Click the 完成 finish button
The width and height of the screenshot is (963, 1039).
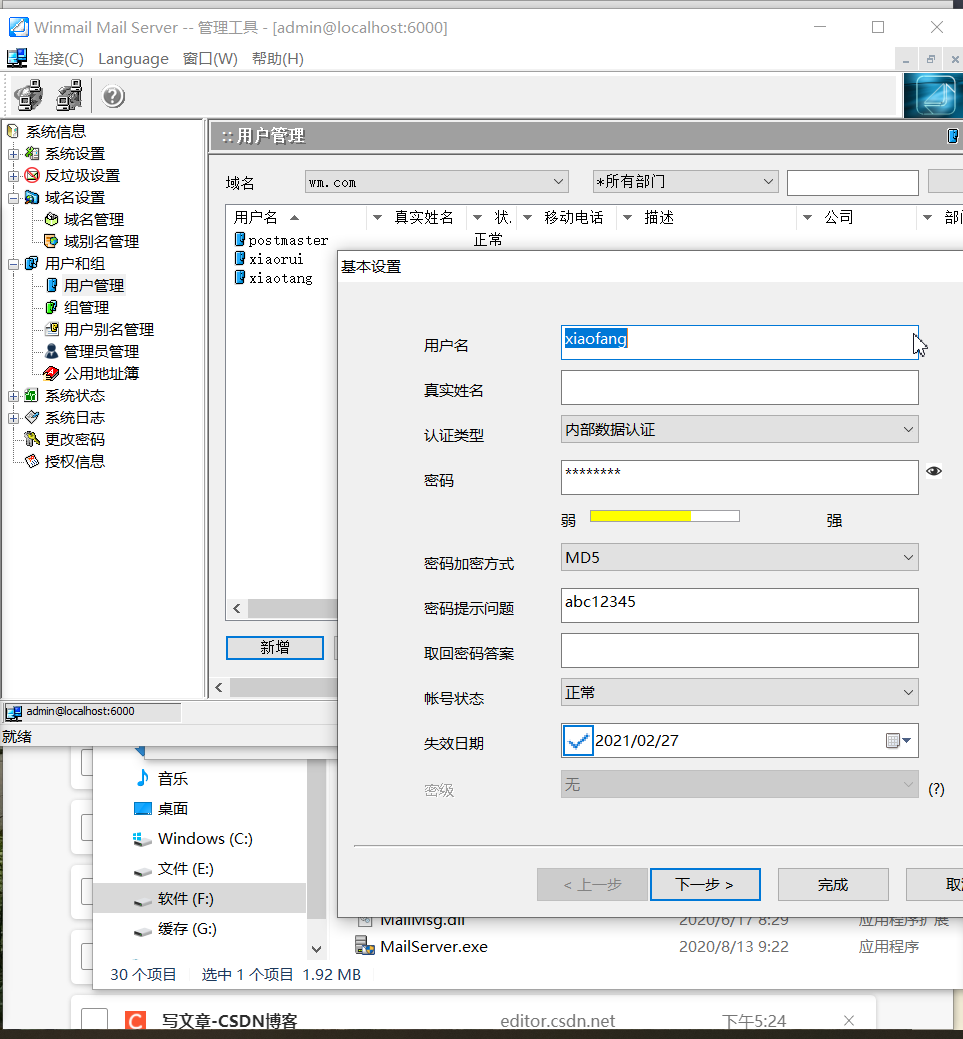(832, 884)
